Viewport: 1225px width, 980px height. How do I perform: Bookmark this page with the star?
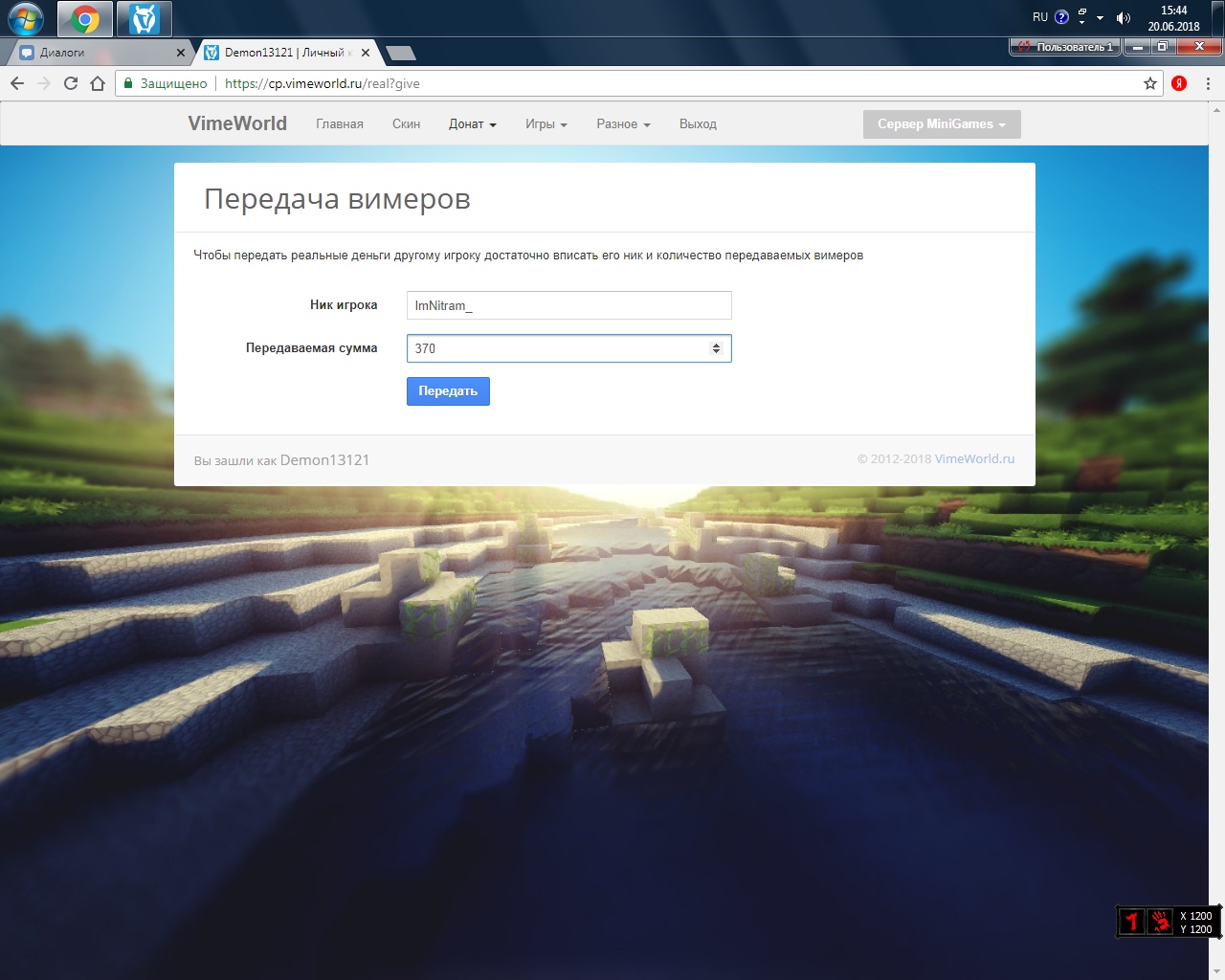pyautogui.click(x=1150, y=83)
